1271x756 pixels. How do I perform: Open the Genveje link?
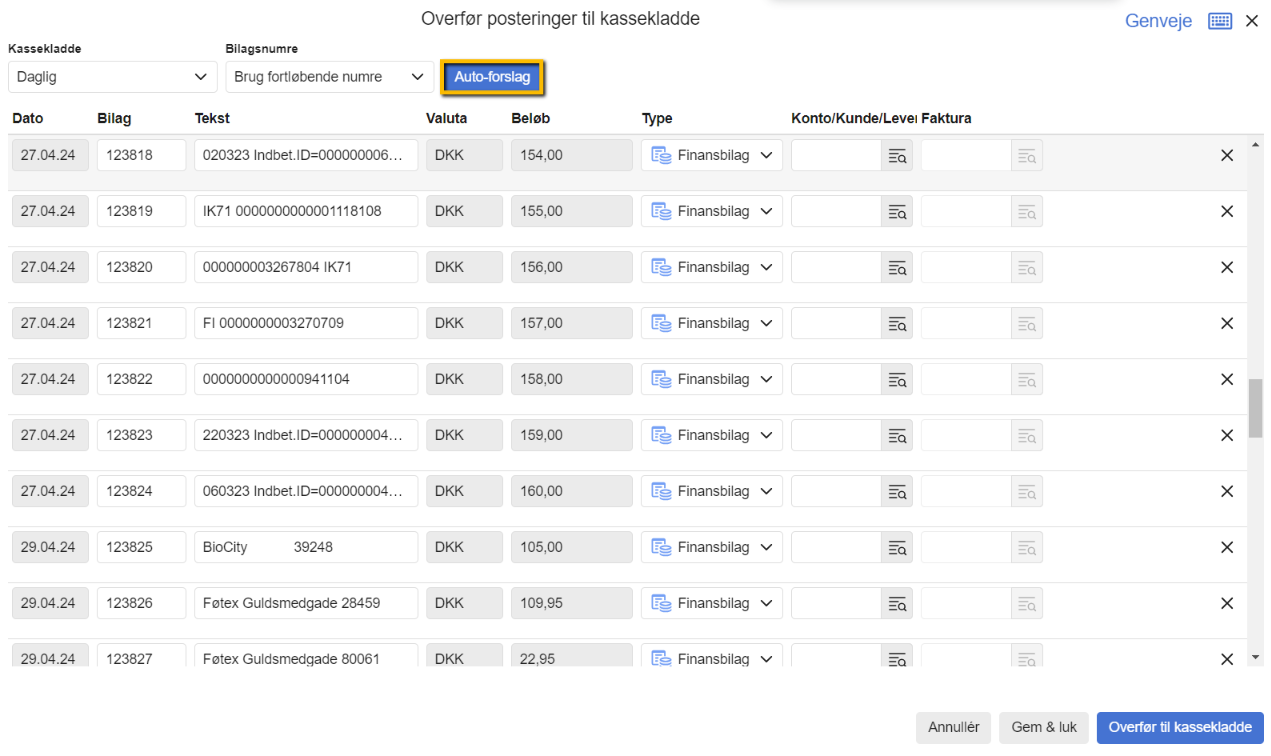(1158, 21)
